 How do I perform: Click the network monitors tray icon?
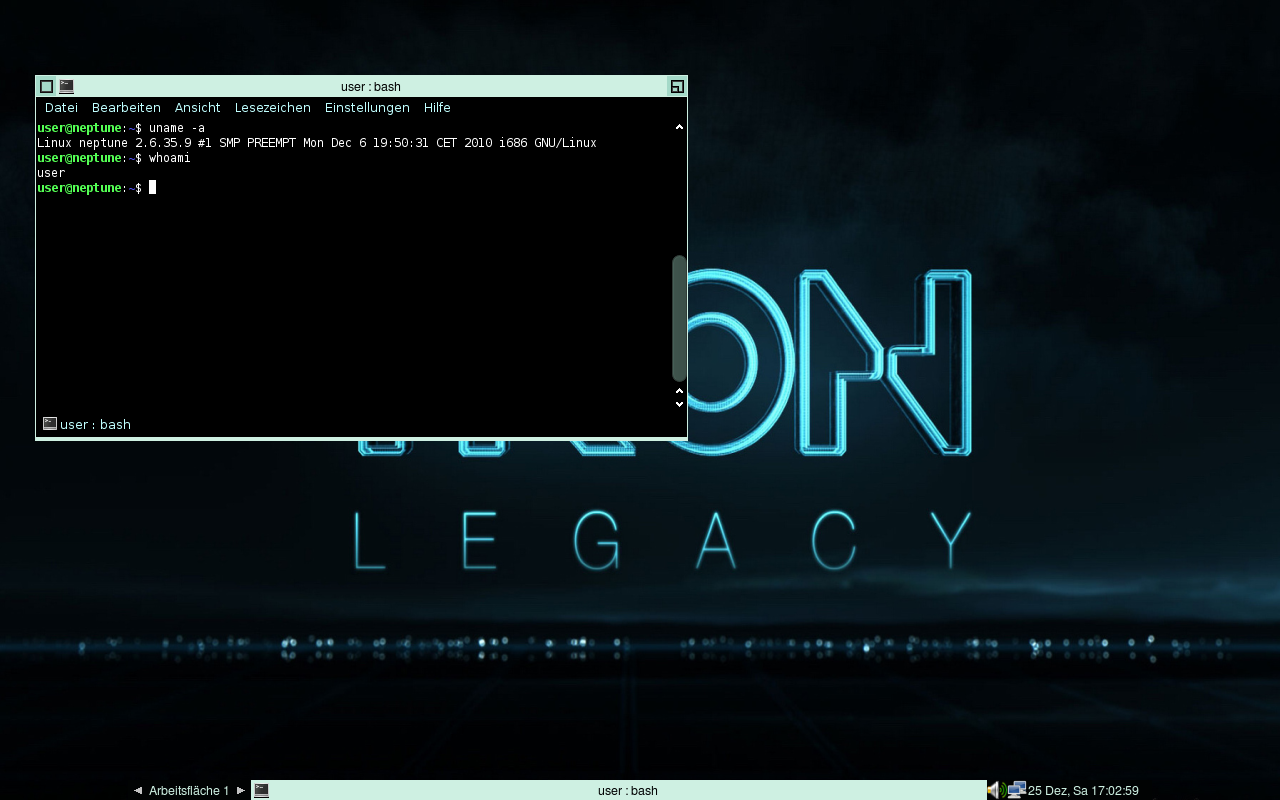1017,790
